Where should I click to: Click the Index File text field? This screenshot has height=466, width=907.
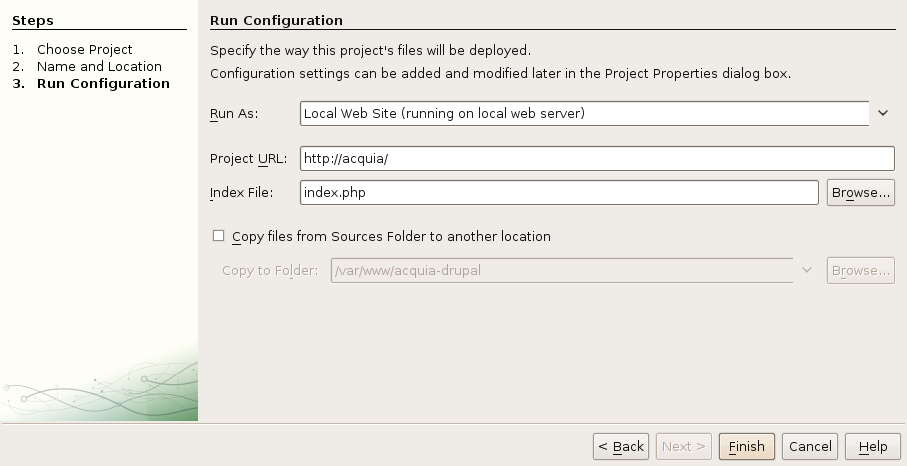click(559, 193)
